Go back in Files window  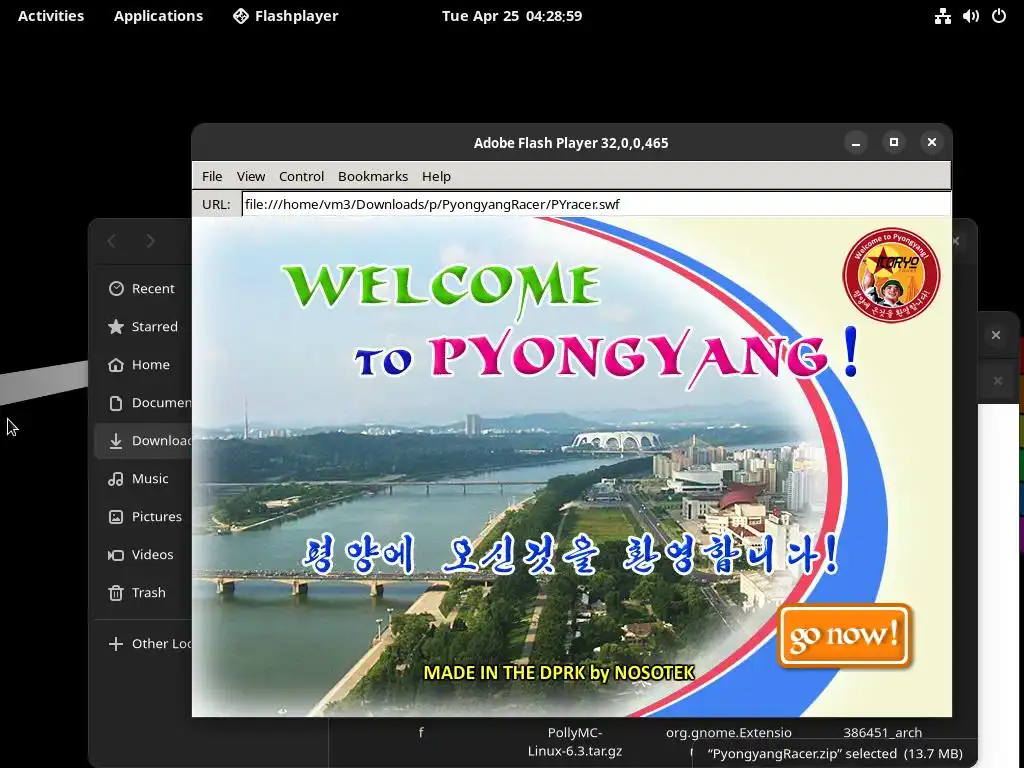[112, 241]
